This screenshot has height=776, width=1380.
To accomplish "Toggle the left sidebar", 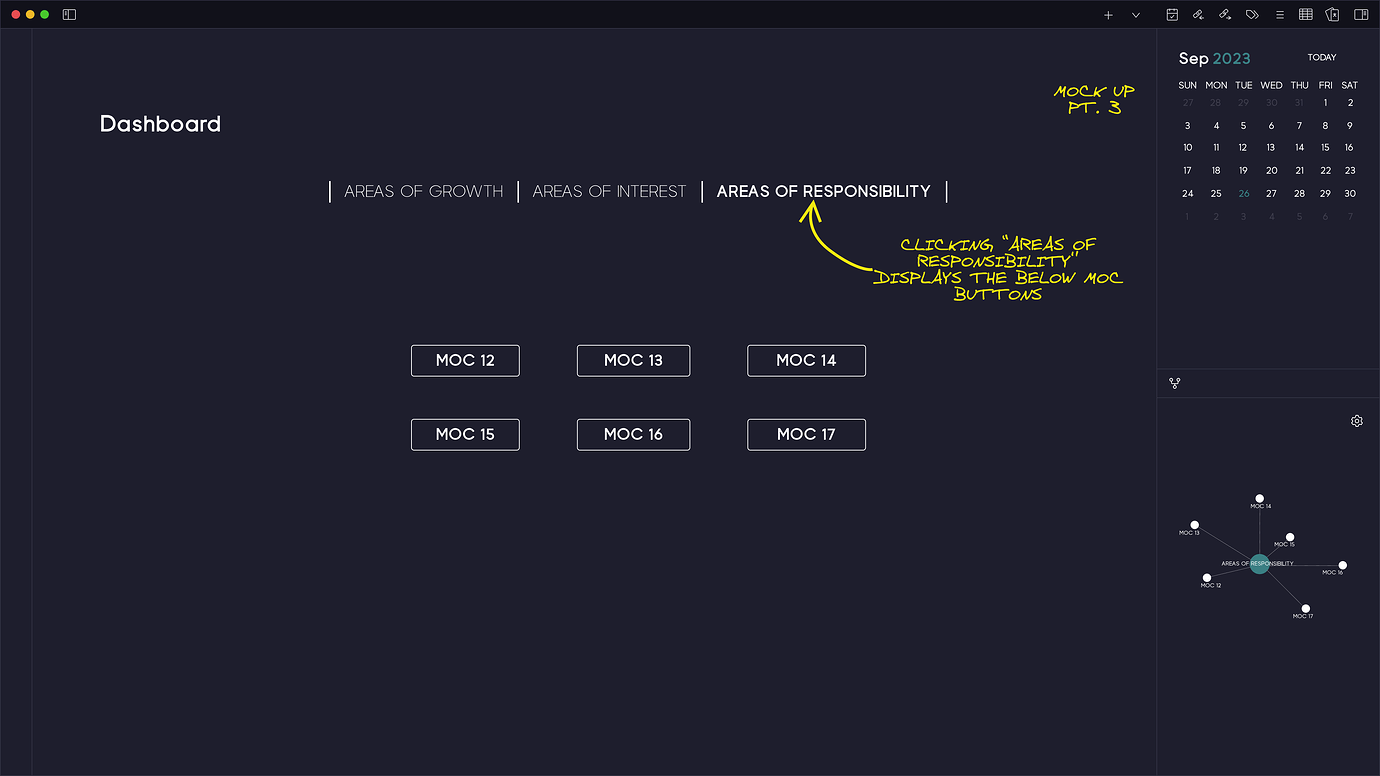I will (68, 15).
